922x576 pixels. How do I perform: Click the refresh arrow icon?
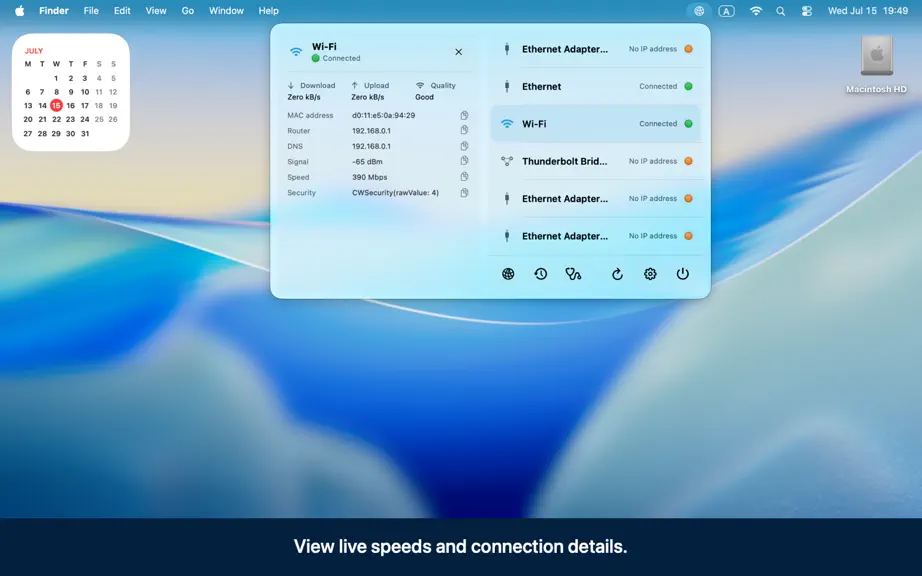click(x=617, y=274)
